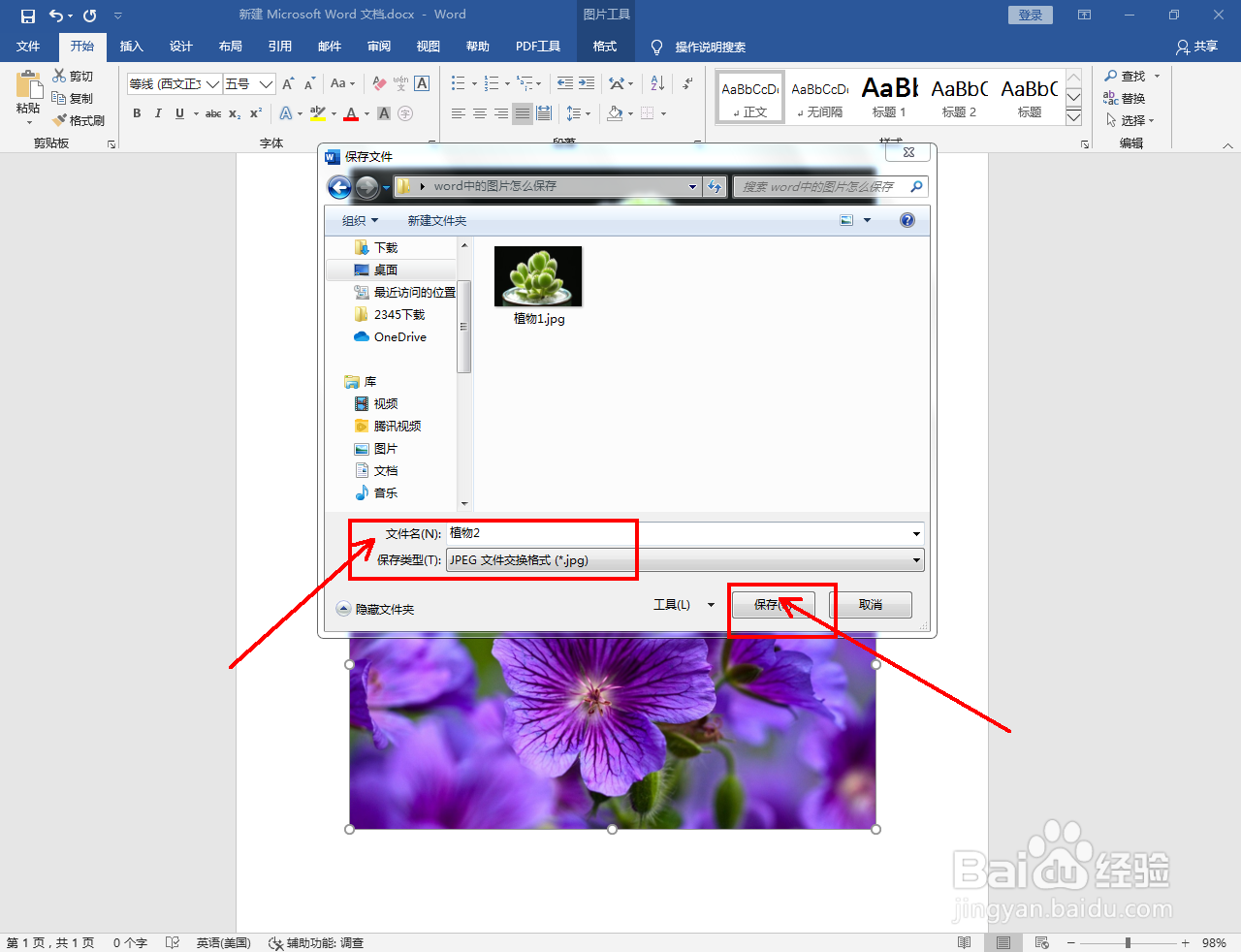Toggle Underline formatting
Screen dimensions: 1241x952
(179, 113)
